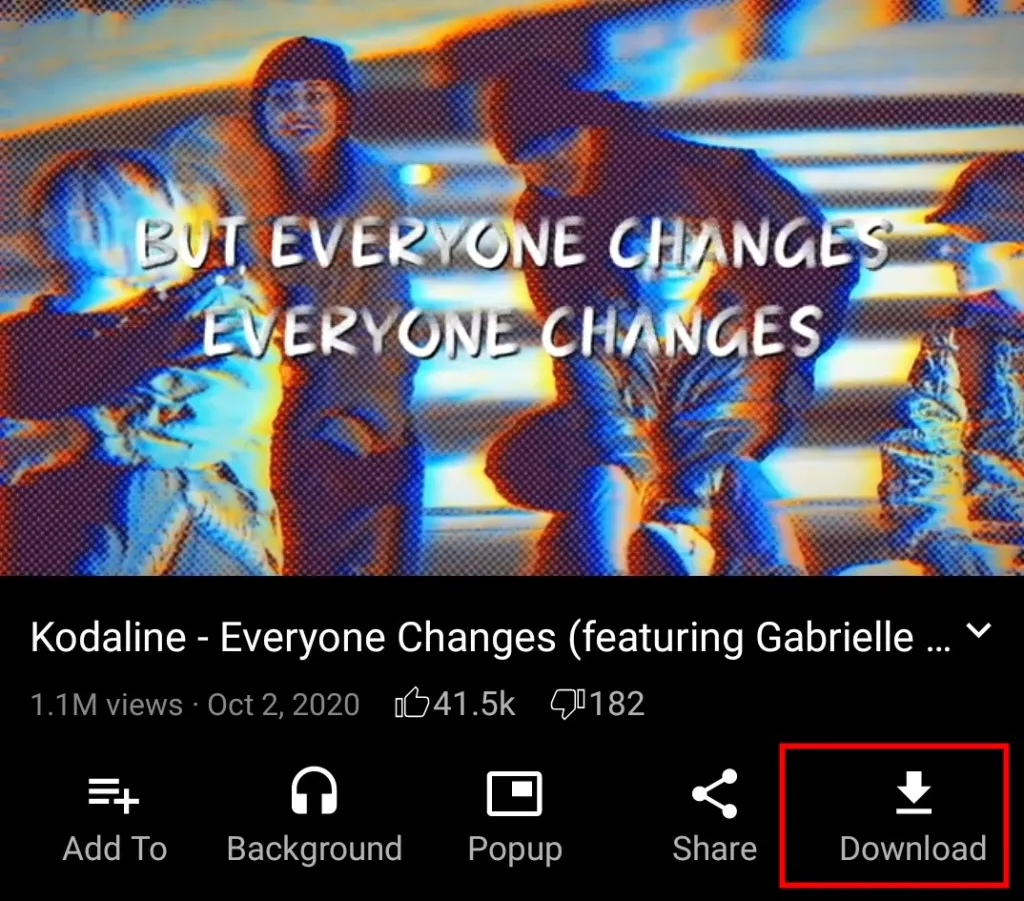The width and height of the screenshot is (1024, 901).
Task: Open the Popup player icon
Action: pos(515,793)
